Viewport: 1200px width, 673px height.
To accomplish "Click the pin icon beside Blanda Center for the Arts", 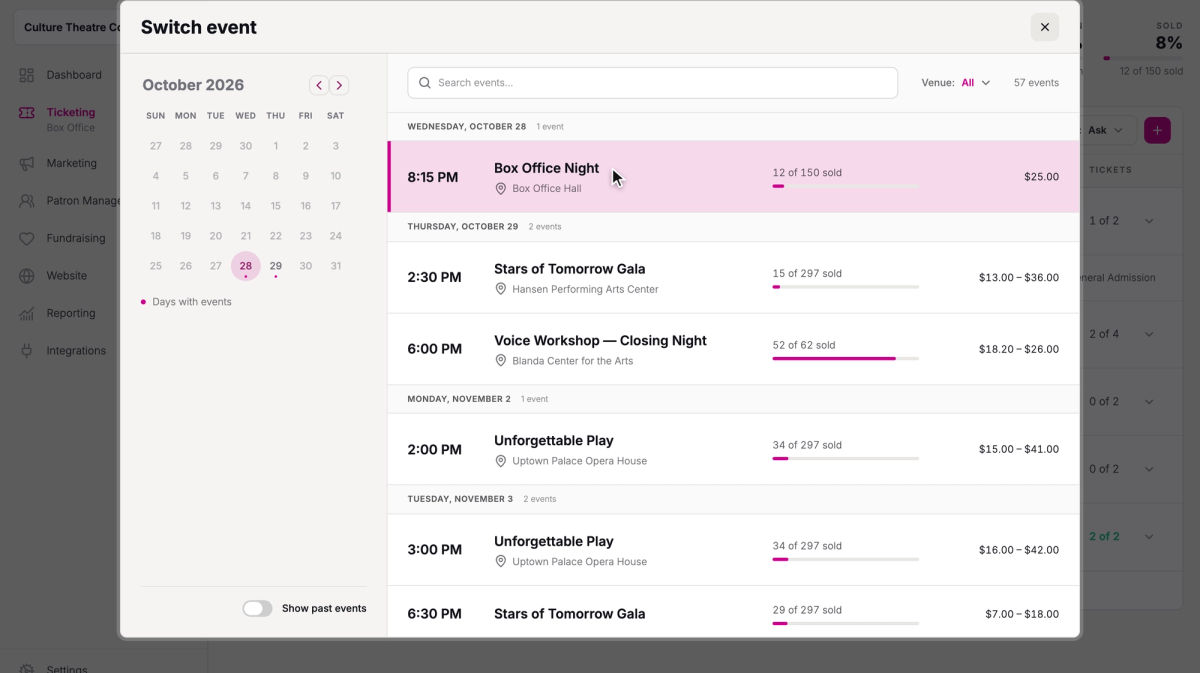I will (501, 361).
